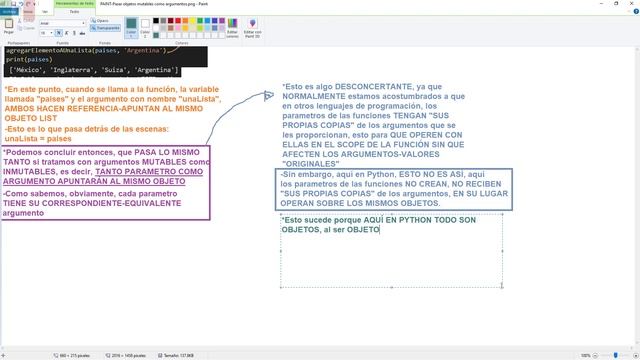Open the Editar colores dialog

232,28
